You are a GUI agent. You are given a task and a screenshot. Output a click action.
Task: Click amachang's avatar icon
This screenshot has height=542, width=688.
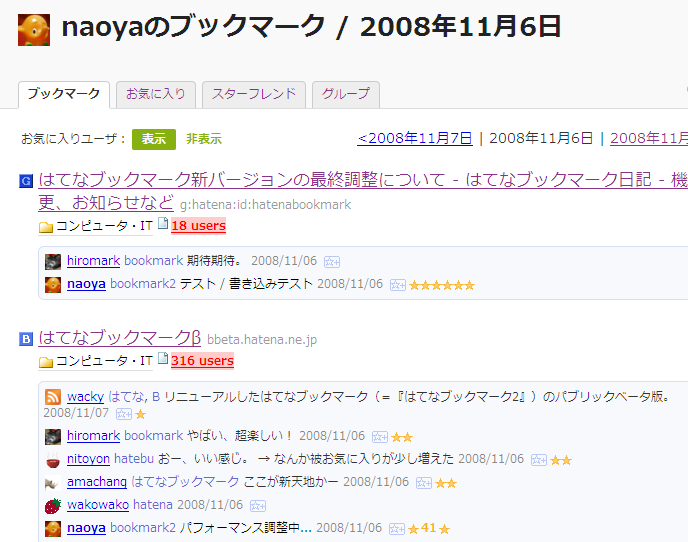click(x=53, y=483)
